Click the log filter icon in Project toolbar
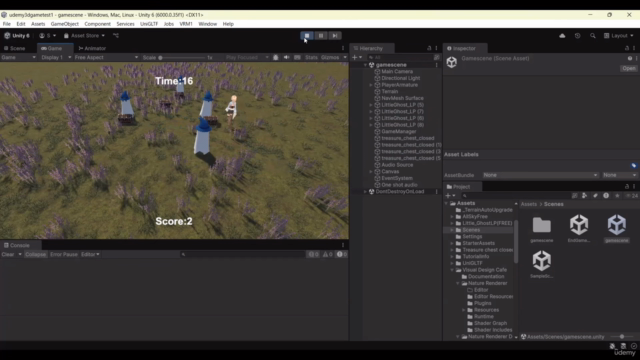The height and width of the screenshot is (360, 640). coord(606,196)
